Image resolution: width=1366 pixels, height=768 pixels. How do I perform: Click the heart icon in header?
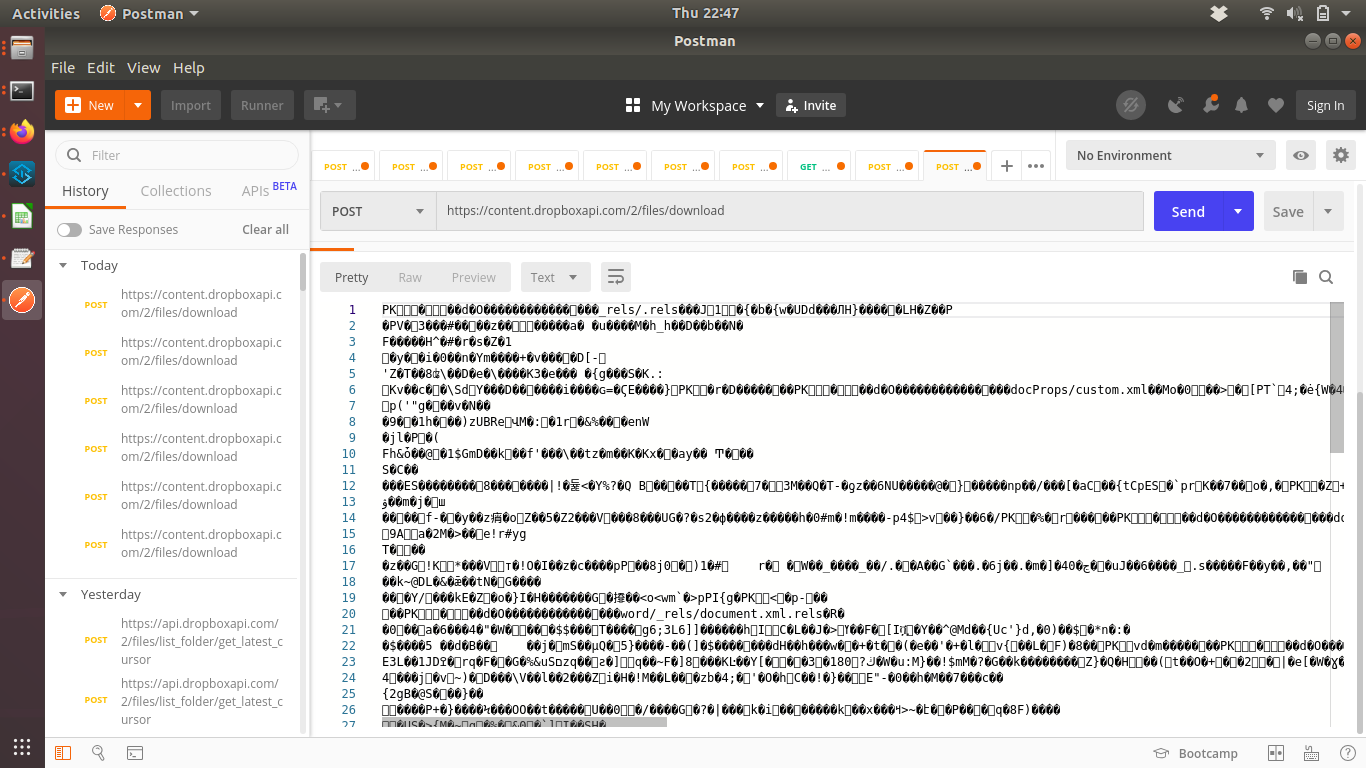tap(1275, 105)
